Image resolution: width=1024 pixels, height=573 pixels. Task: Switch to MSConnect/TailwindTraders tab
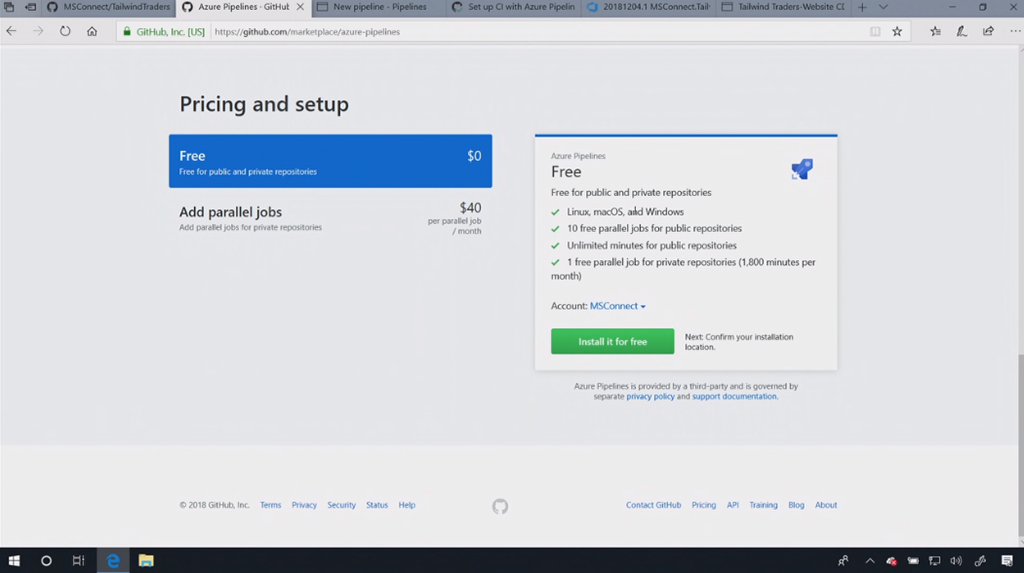[108, 7]
